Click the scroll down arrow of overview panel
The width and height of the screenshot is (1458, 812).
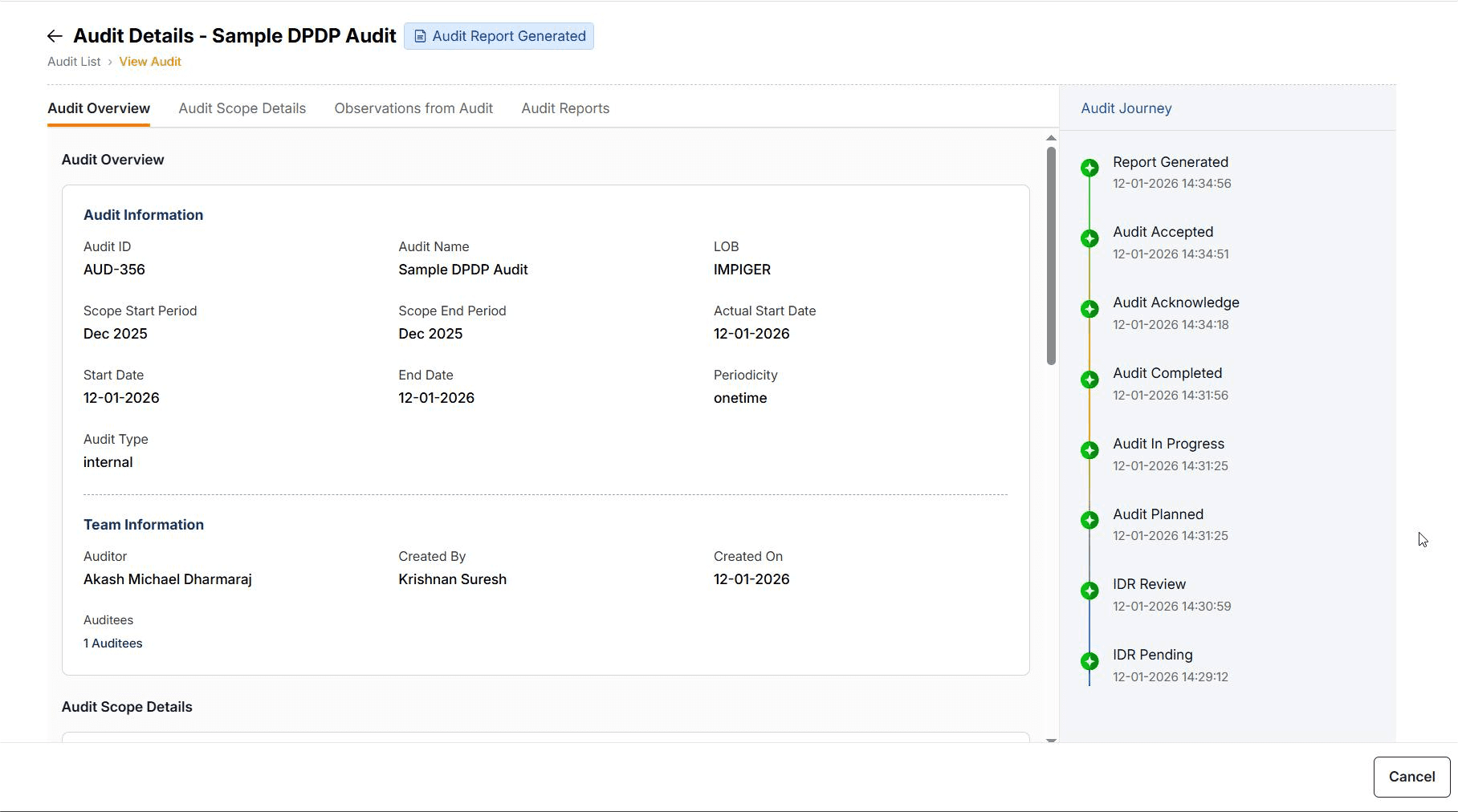click(1051, 740)
